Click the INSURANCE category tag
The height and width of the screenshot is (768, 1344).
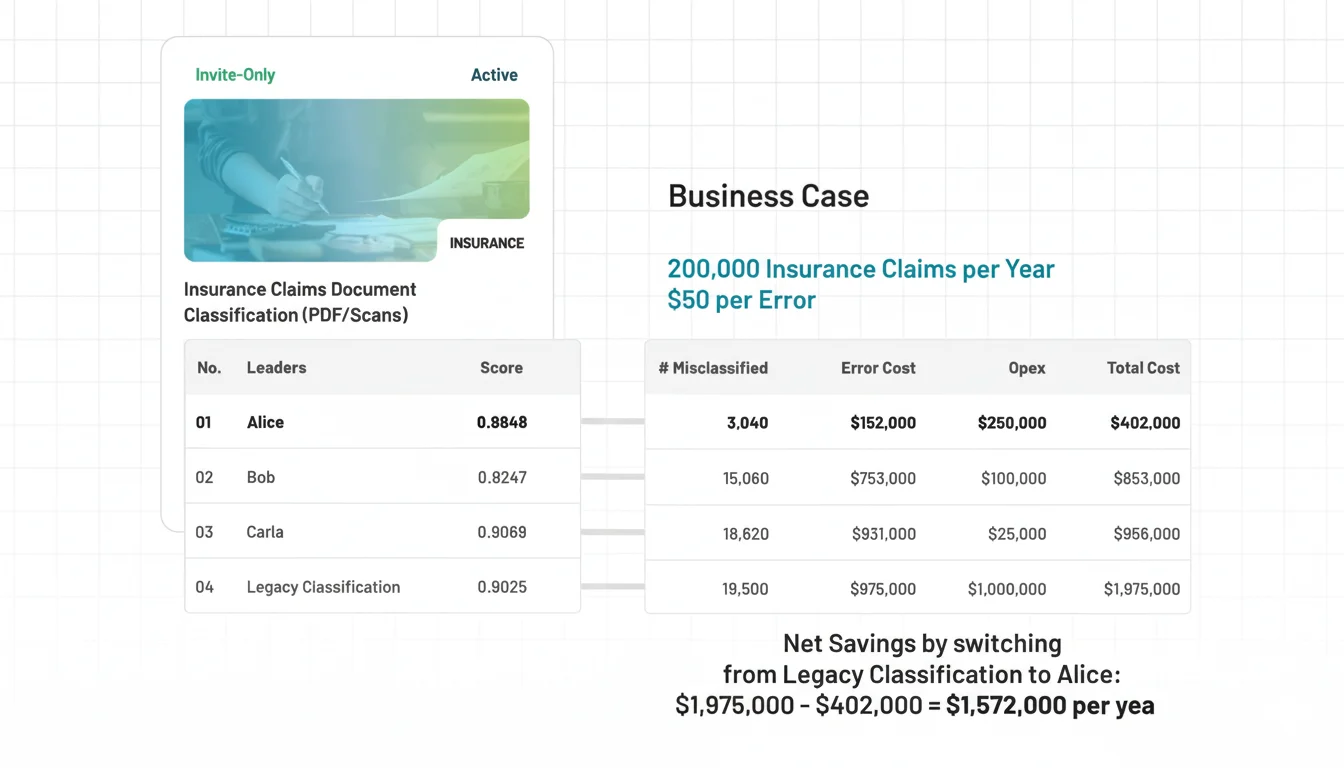coord(486,243)
